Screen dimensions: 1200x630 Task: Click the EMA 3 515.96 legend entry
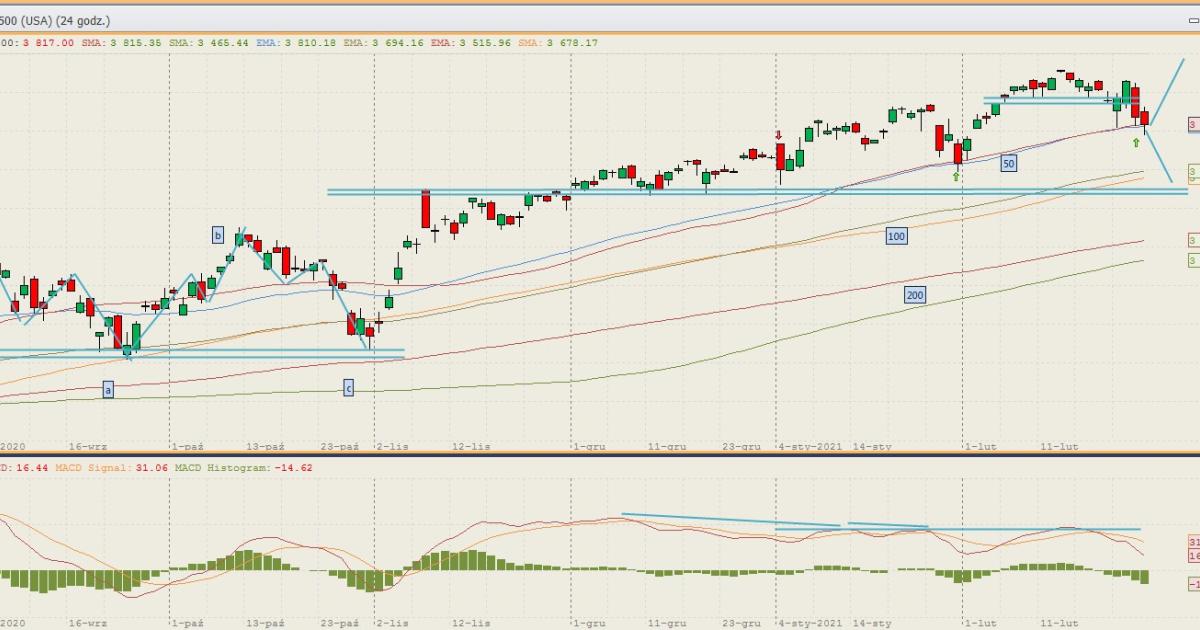pos(465,43)
